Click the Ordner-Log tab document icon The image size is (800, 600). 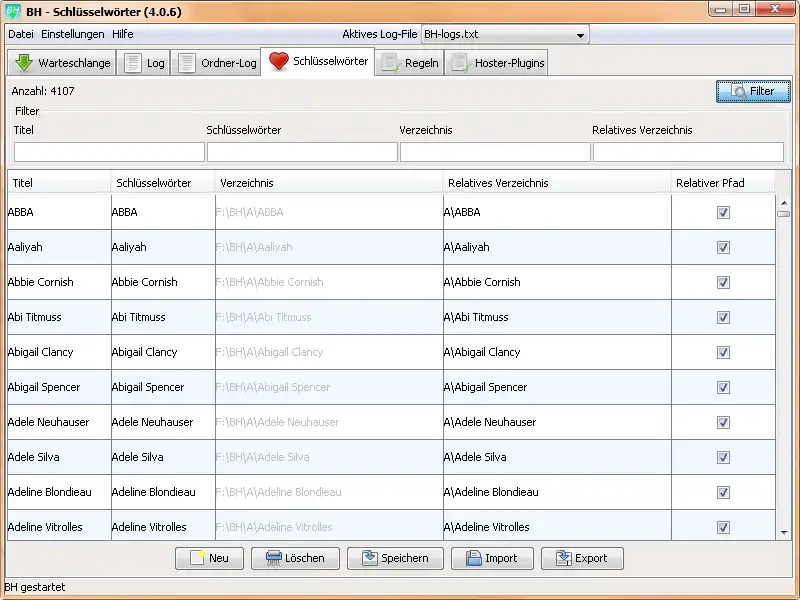pyautogui.click(x=187, y=63)
